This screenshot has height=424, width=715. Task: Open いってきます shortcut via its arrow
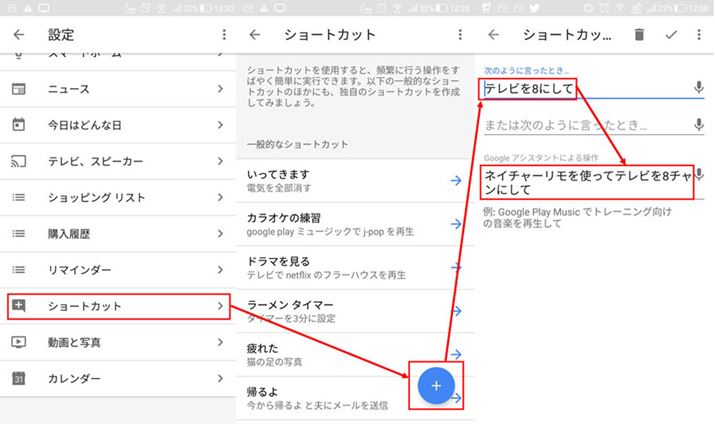456,181
